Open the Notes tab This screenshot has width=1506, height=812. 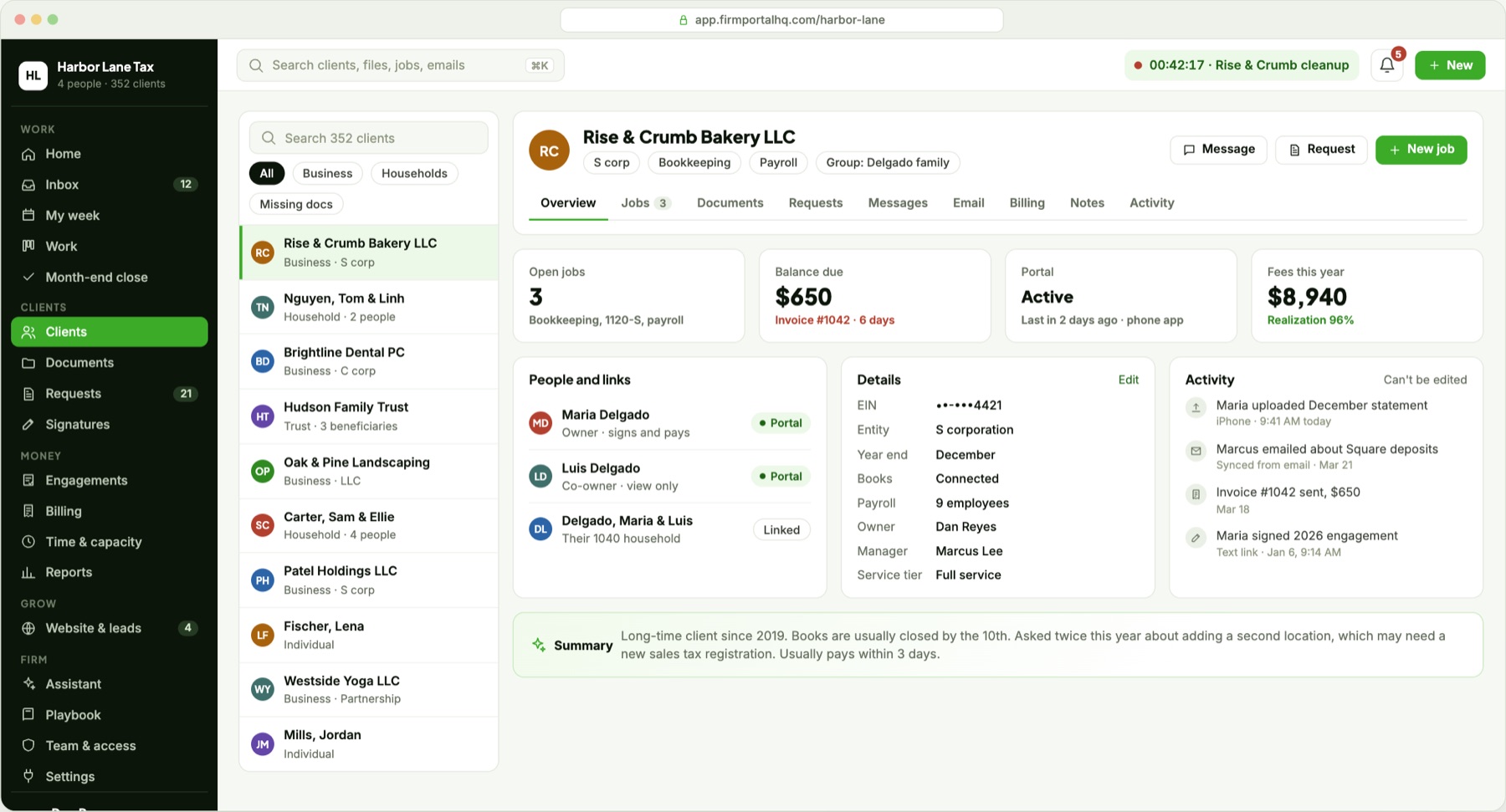click(x=1087, y=203)
